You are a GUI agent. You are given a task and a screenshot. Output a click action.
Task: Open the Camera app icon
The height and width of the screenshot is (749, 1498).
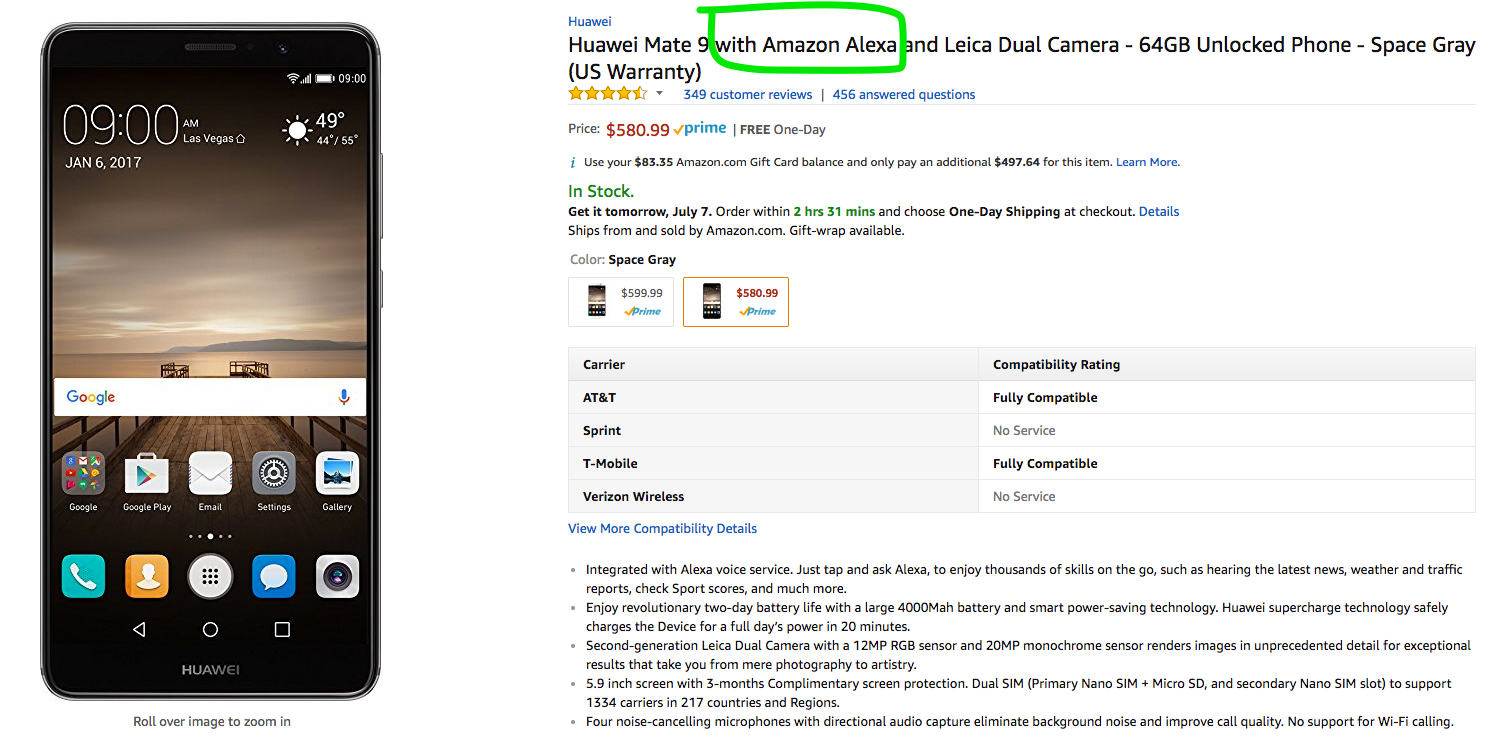point(337,577)
